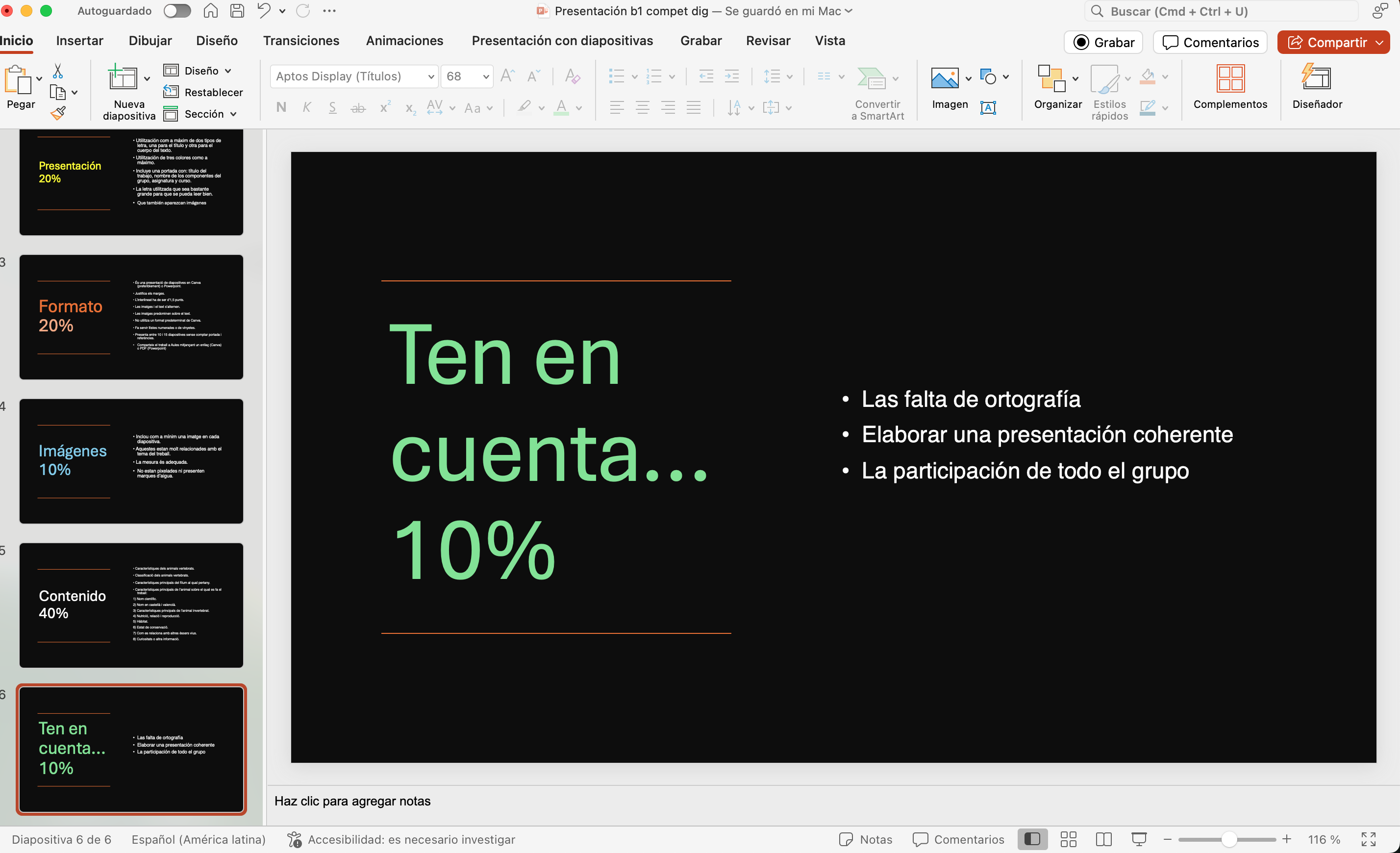Switch to Transiciones tab

pyautogui.click(x=301, y=40)
